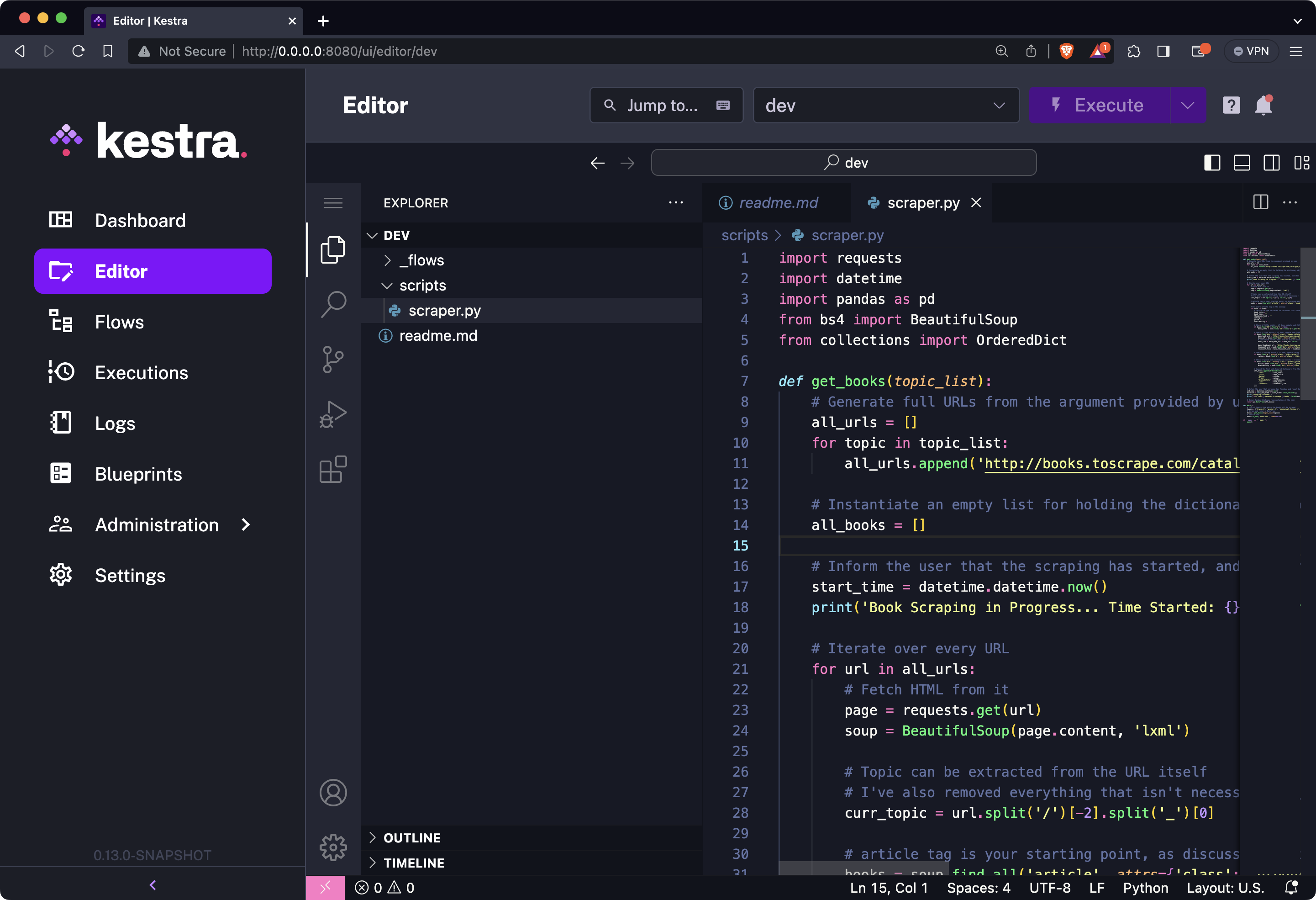
Task: Open the Explorer files icon in activity bar
Action: pyautogui.click(x=333, y=249)
